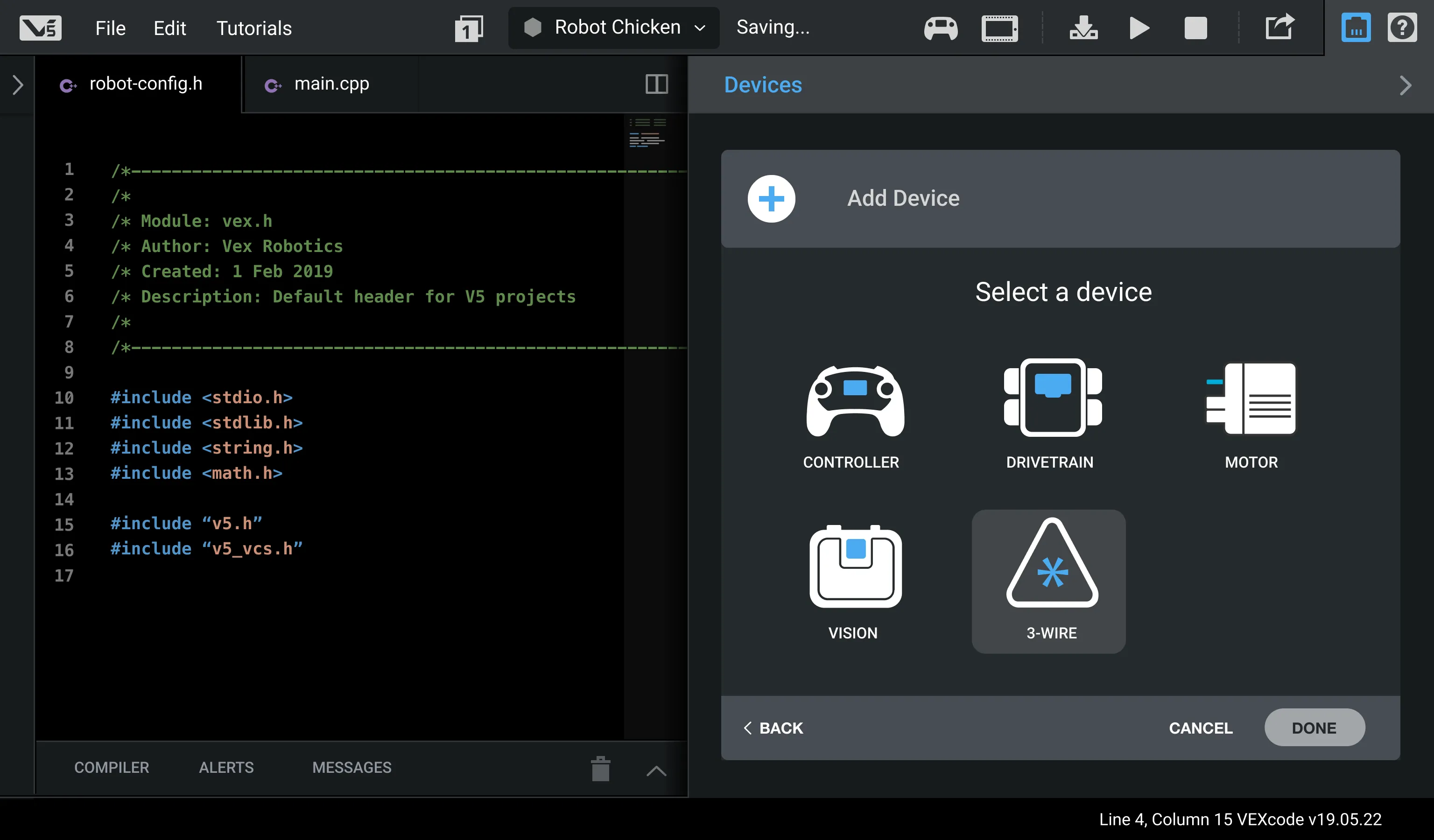
Task: Open the controller status icon in toolbar
Action: (x=941, y=28)
